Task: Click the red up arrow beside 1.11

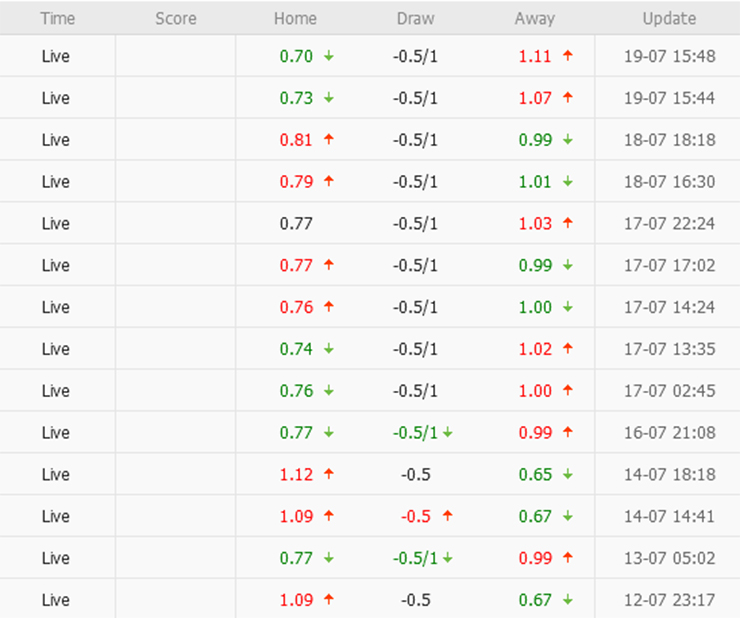Action: (568, 56)
